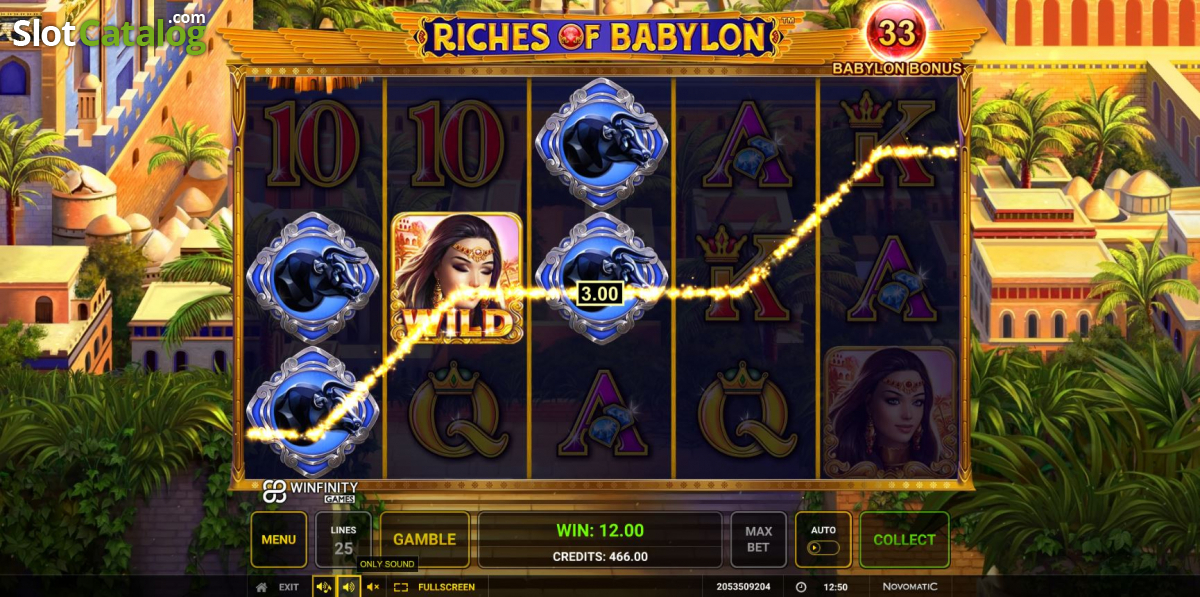Click the clock icon in status bar
Image resolution: width=1200 pixels, height=597 pixels.
tap(800, 587)
